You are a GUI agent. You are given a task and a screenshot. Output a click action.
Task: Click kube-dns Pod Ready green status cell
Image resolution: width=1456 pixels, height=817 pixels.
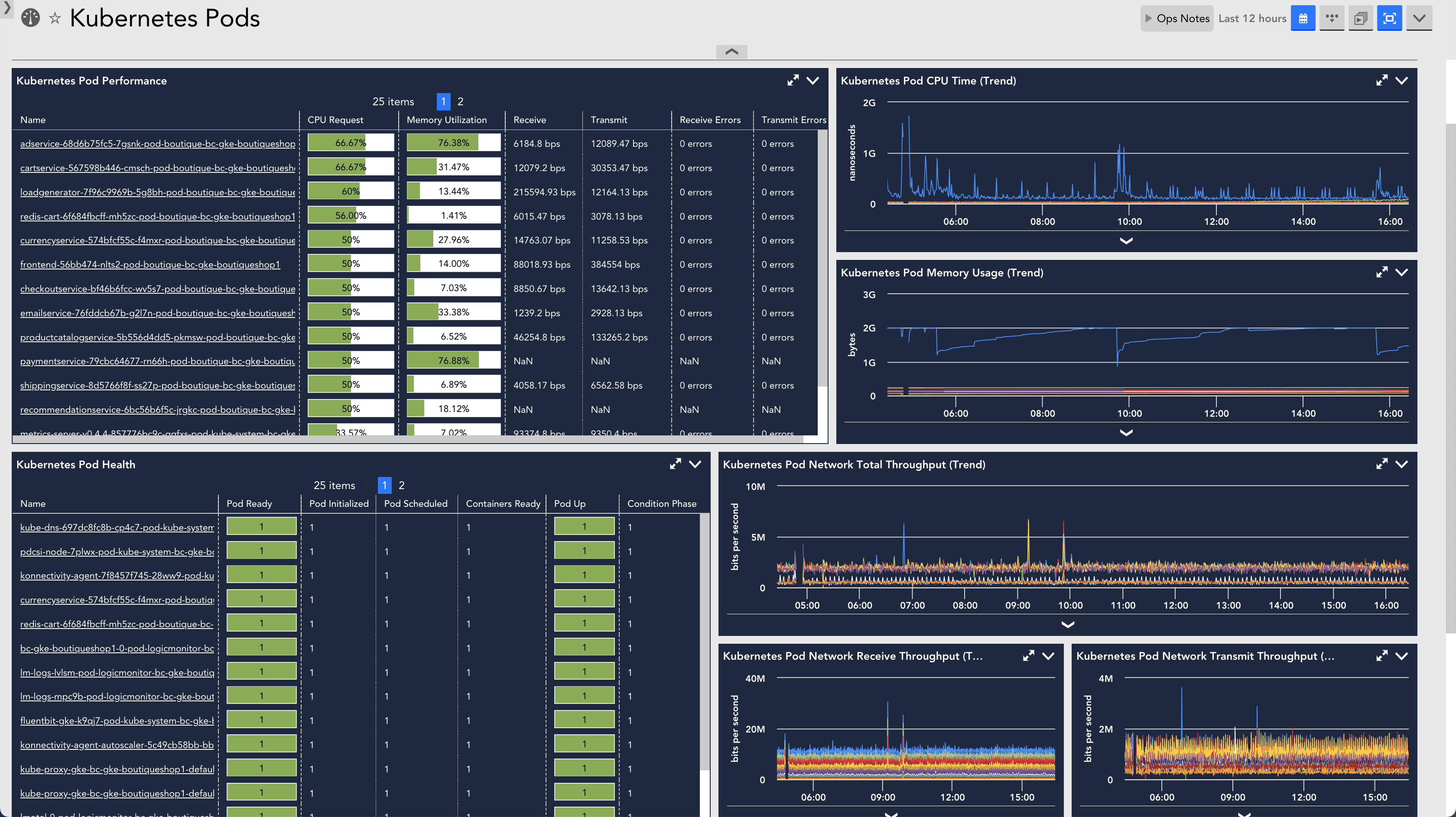[262, 526]
